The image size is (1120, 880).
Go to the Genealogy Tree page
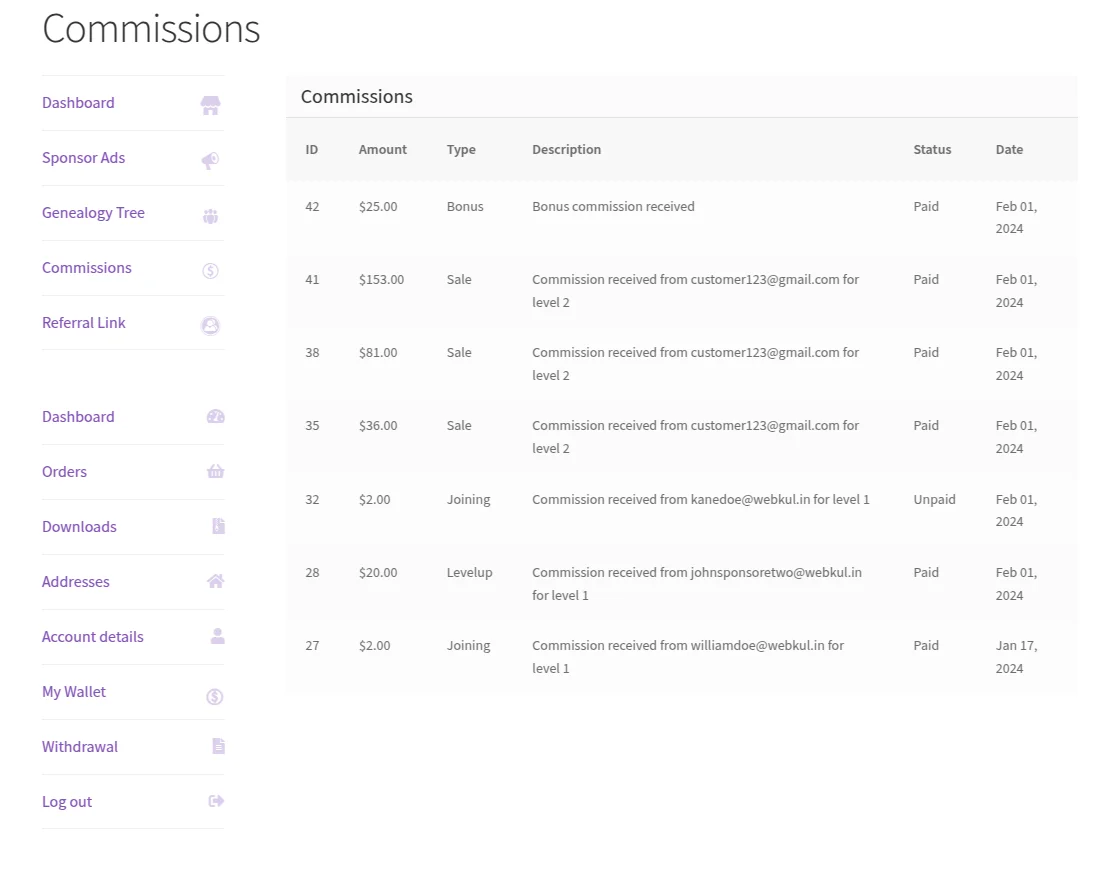93,213
